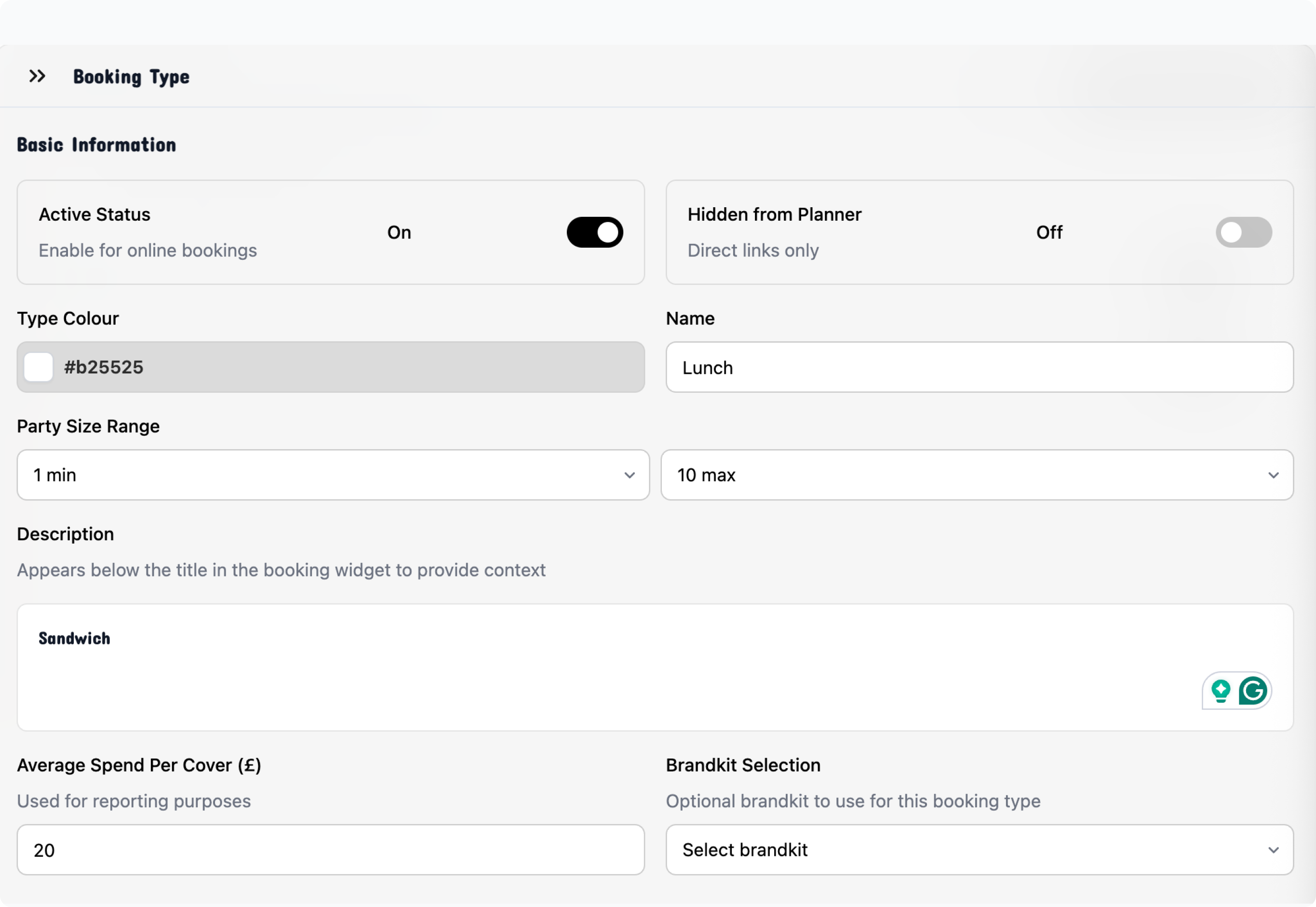Enable the Hidden from Planner toggle
The width and height of the screenshot is (1316, 907).
[x=1243, y=232]
